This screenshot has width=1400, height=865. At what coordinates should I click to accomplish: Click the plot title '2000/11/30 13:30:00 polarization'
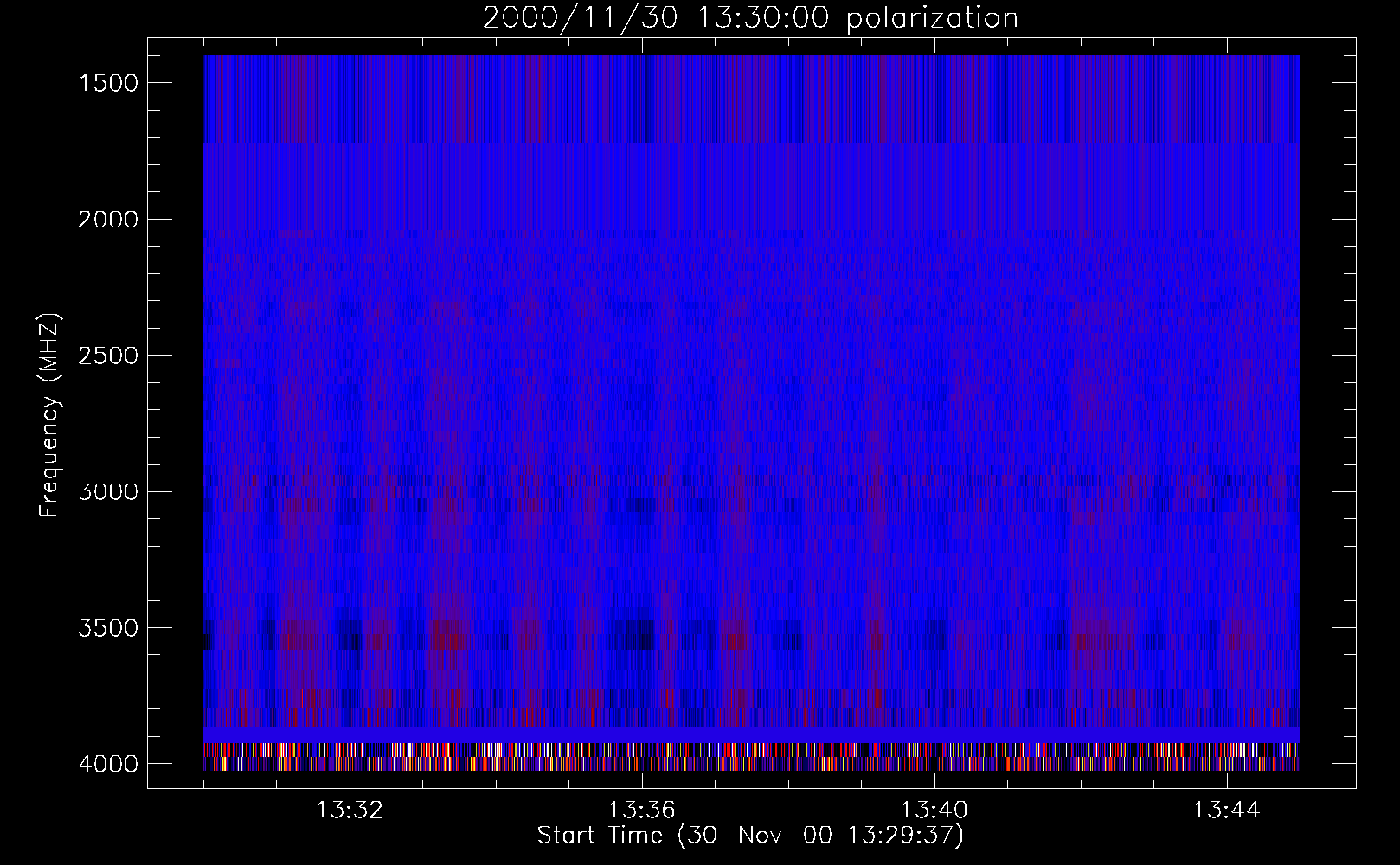(750, 18)
